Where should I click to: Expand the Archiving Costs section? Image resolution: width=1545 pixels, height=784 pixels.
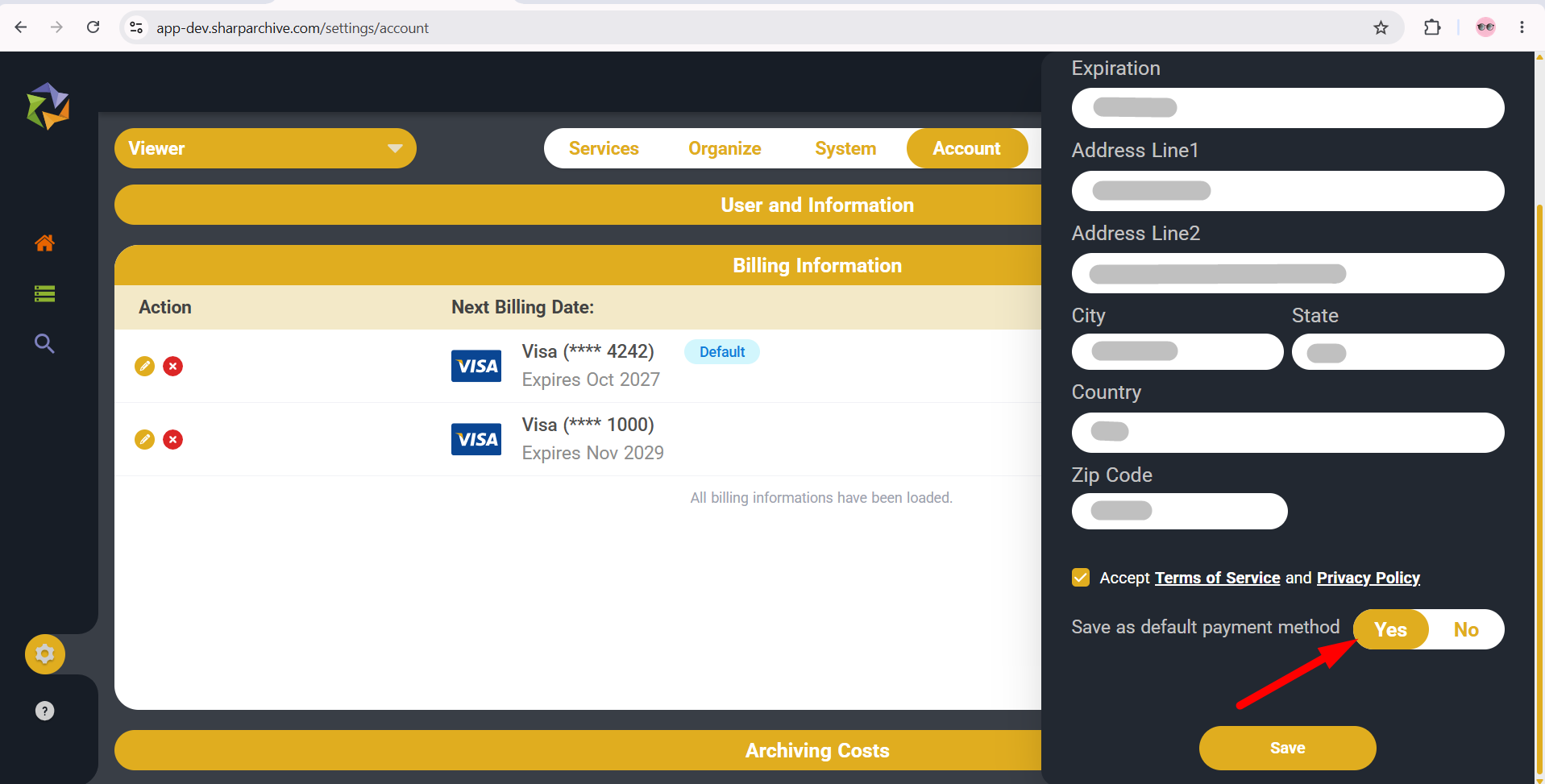coord(578,750)
